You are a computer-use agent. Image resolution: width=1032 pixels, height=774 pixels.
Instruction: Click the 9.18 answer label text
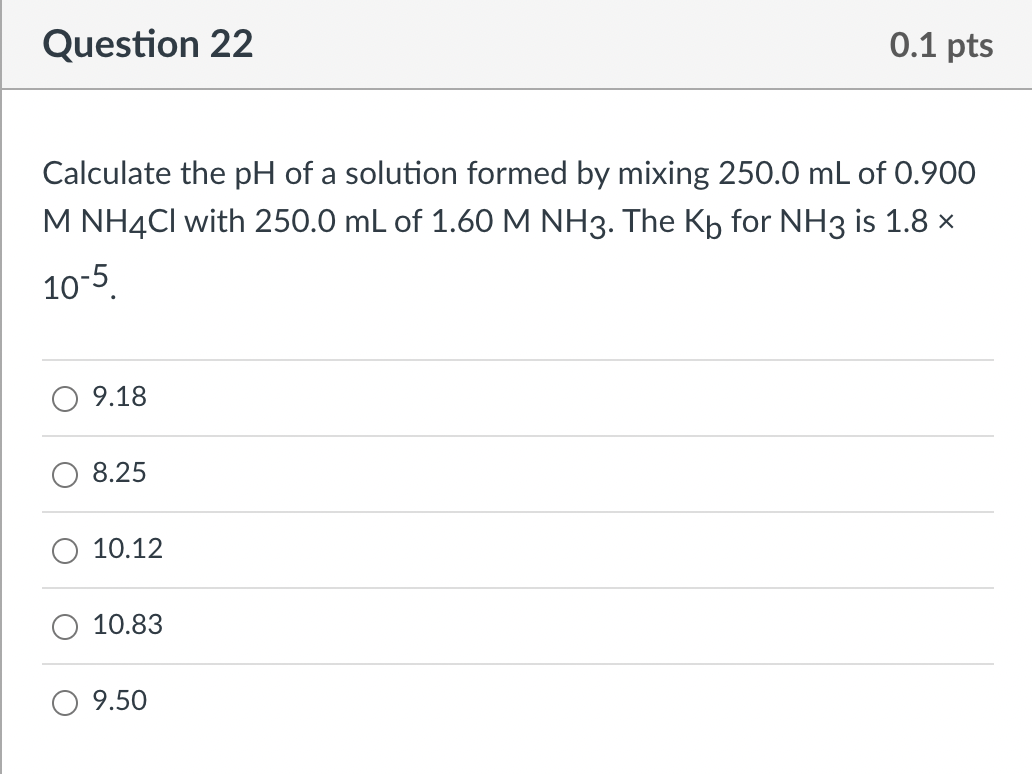[119, 397]
